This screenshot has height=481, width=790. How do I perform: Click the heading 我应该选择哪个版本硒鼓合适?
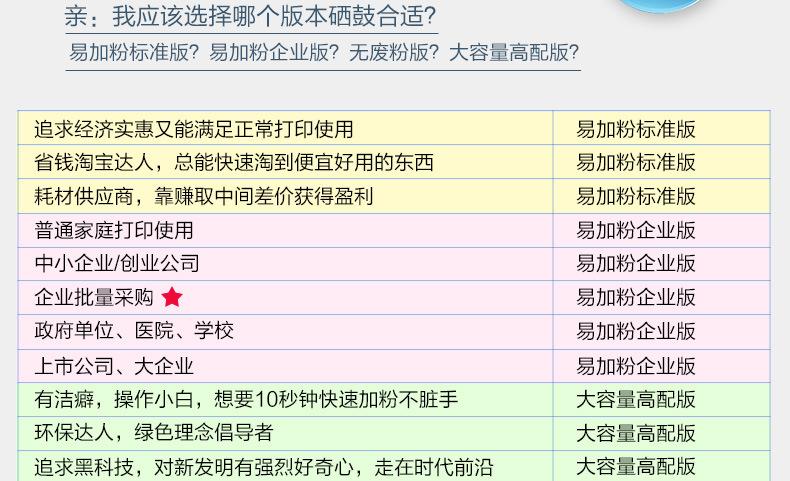click(274, 17)
